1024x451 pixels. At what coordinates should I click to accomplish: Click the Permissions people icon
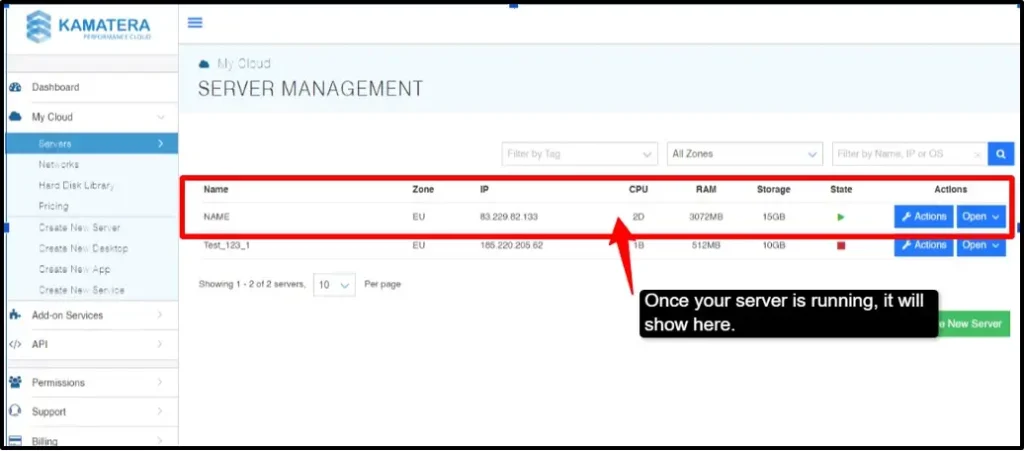point(15,382)
